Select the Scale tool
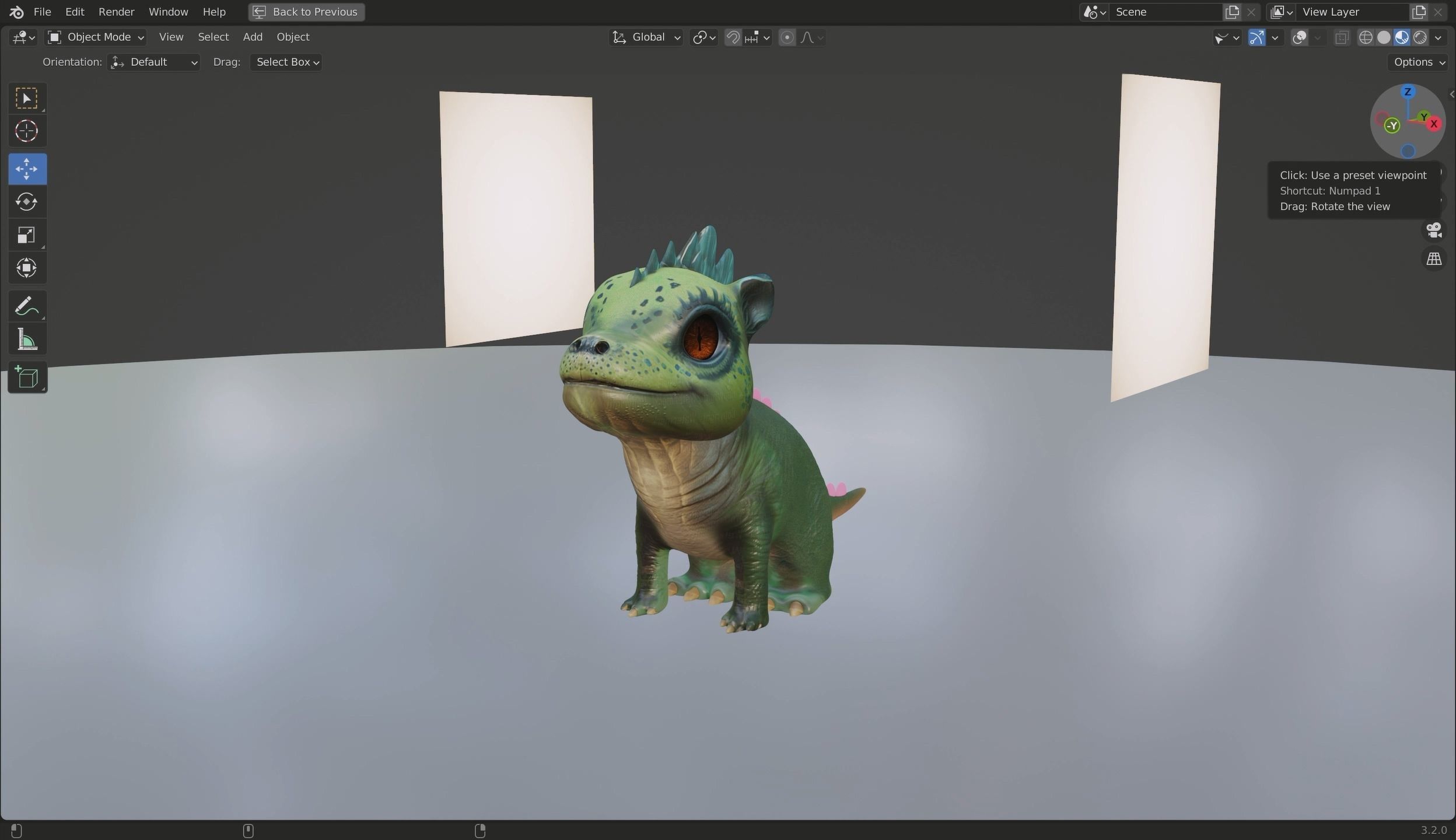The width and height of the screenshot is (1456, 840). [27, 235]
